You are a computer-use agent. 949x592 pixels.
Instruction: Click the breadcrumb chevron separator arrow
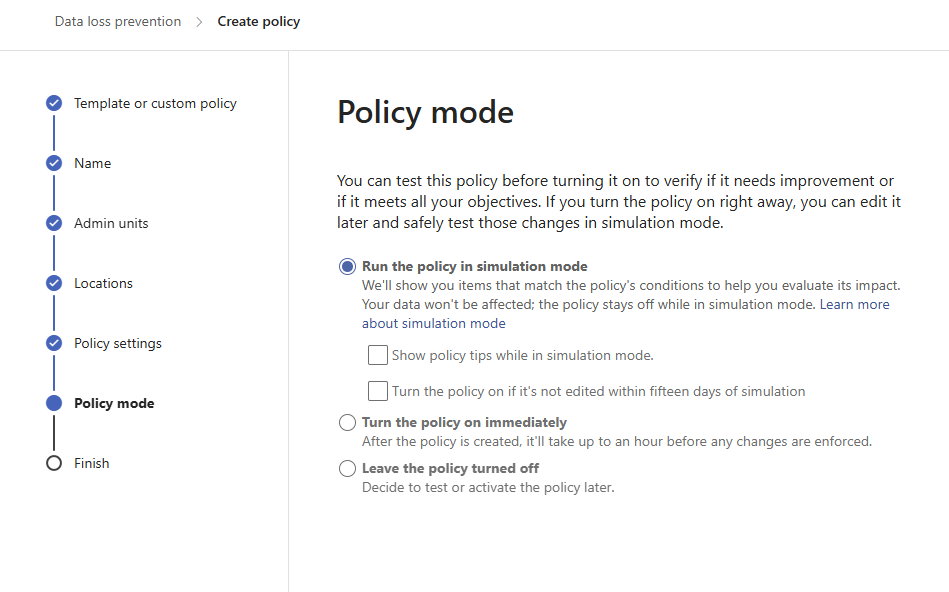(x=199, y=22)
